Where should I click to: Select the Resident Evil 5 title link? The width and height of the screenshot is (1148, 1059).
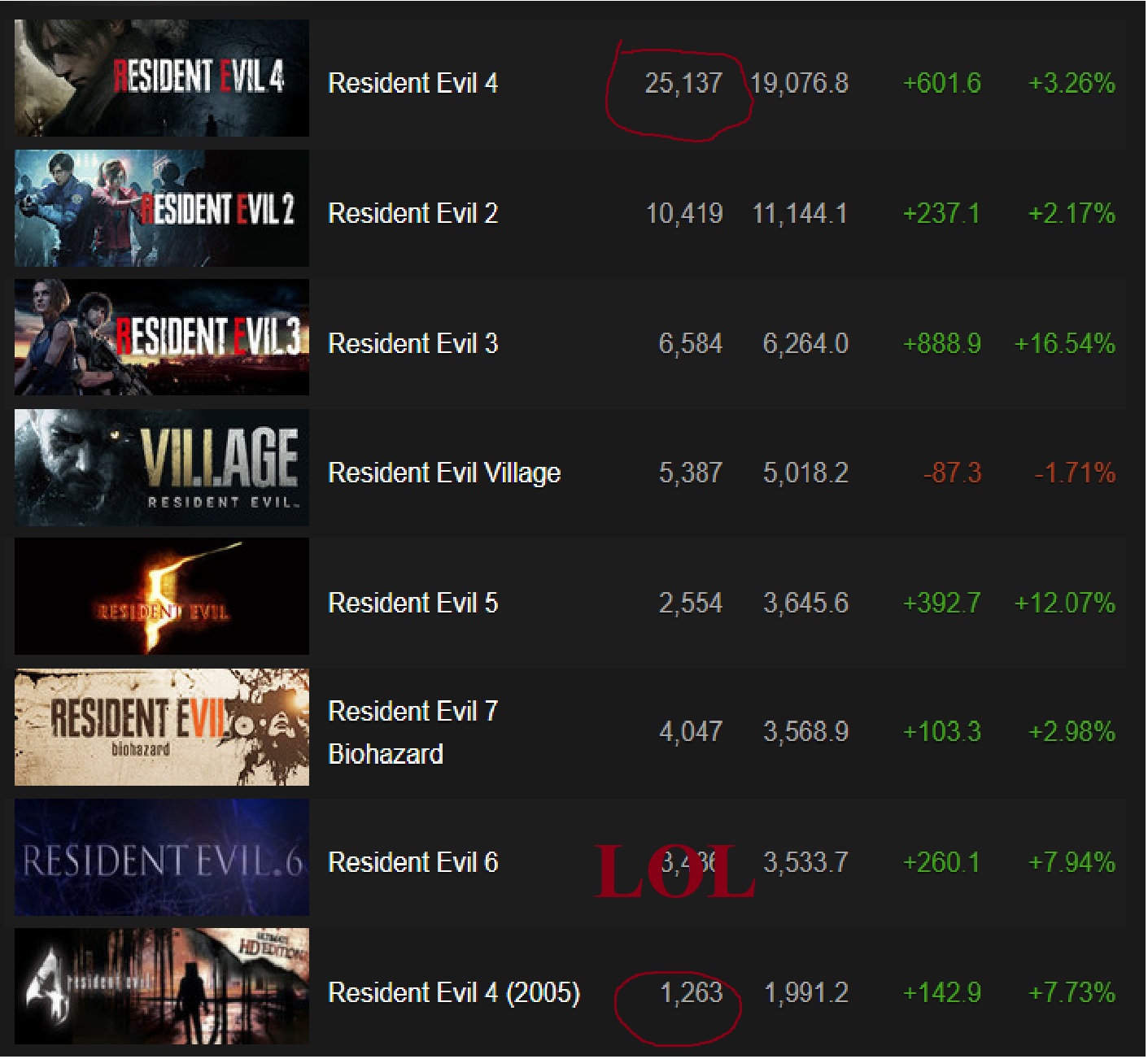tap(412, 603)
